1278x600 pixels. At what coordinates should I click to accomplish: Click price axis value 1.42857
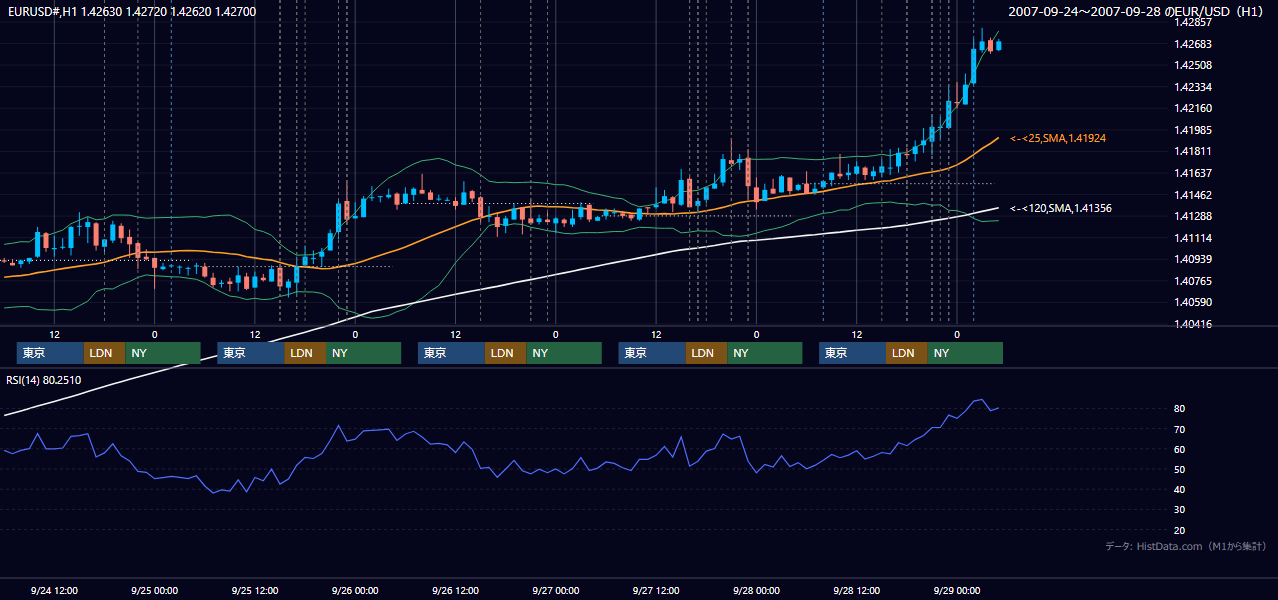[1192, 22]
